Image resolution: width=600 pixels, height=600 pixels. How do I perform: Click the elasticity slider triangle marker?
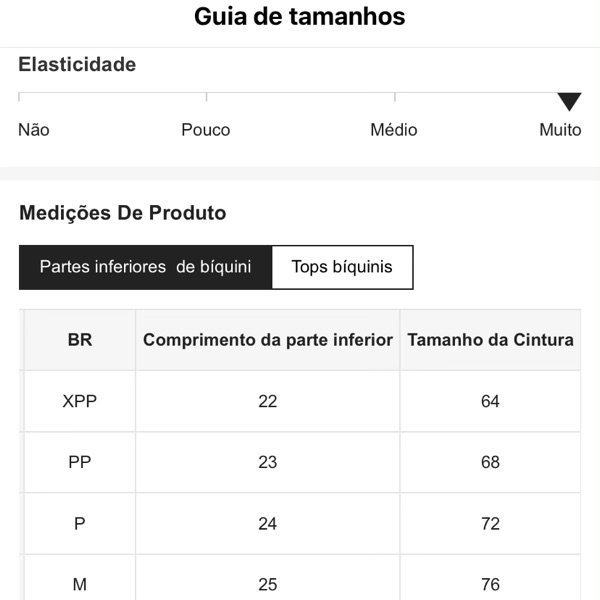click(x=569, y=101)
